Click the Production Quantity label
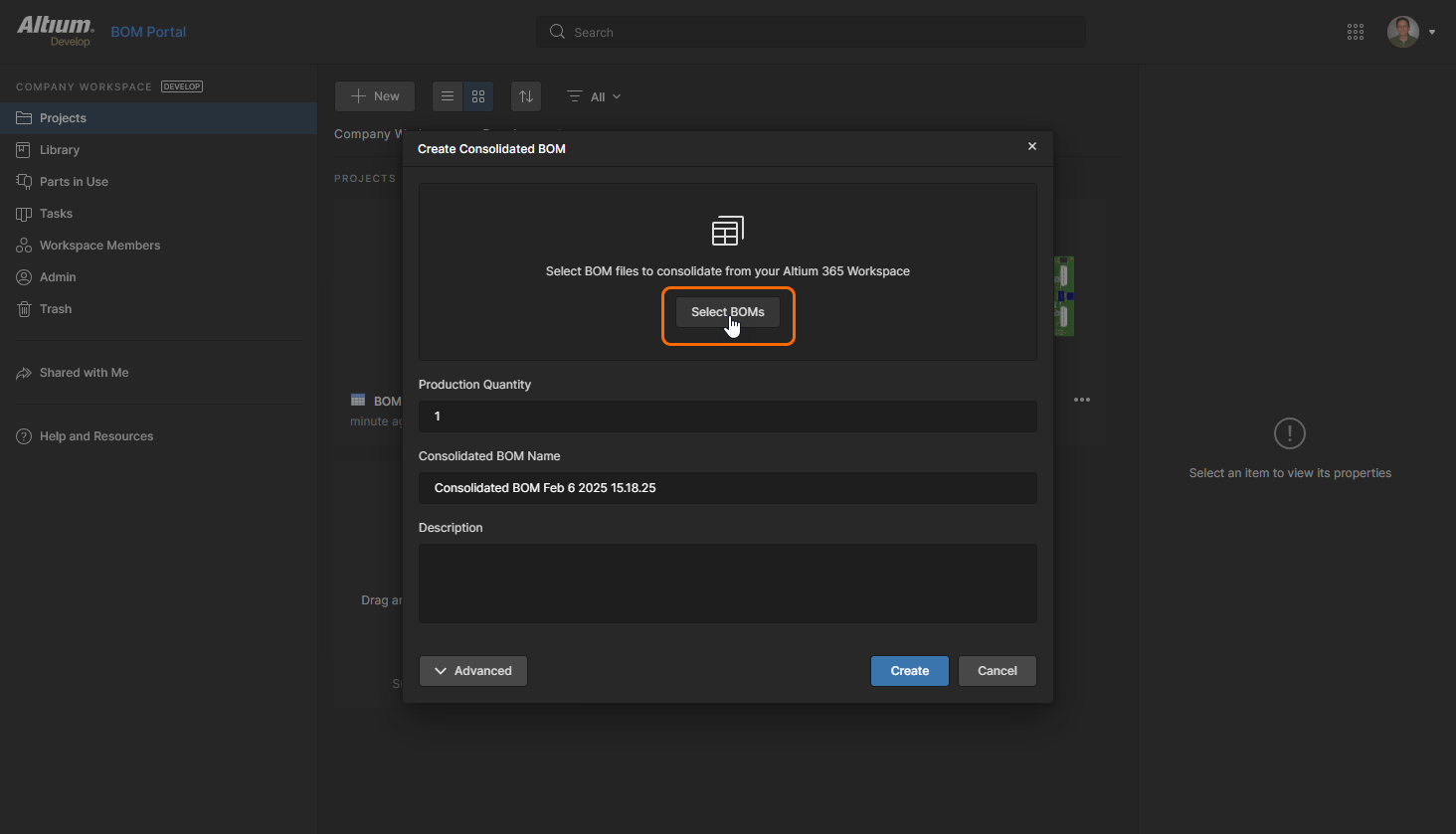The height and width of the screenshot is (834, 1456). tap(474, 385)
